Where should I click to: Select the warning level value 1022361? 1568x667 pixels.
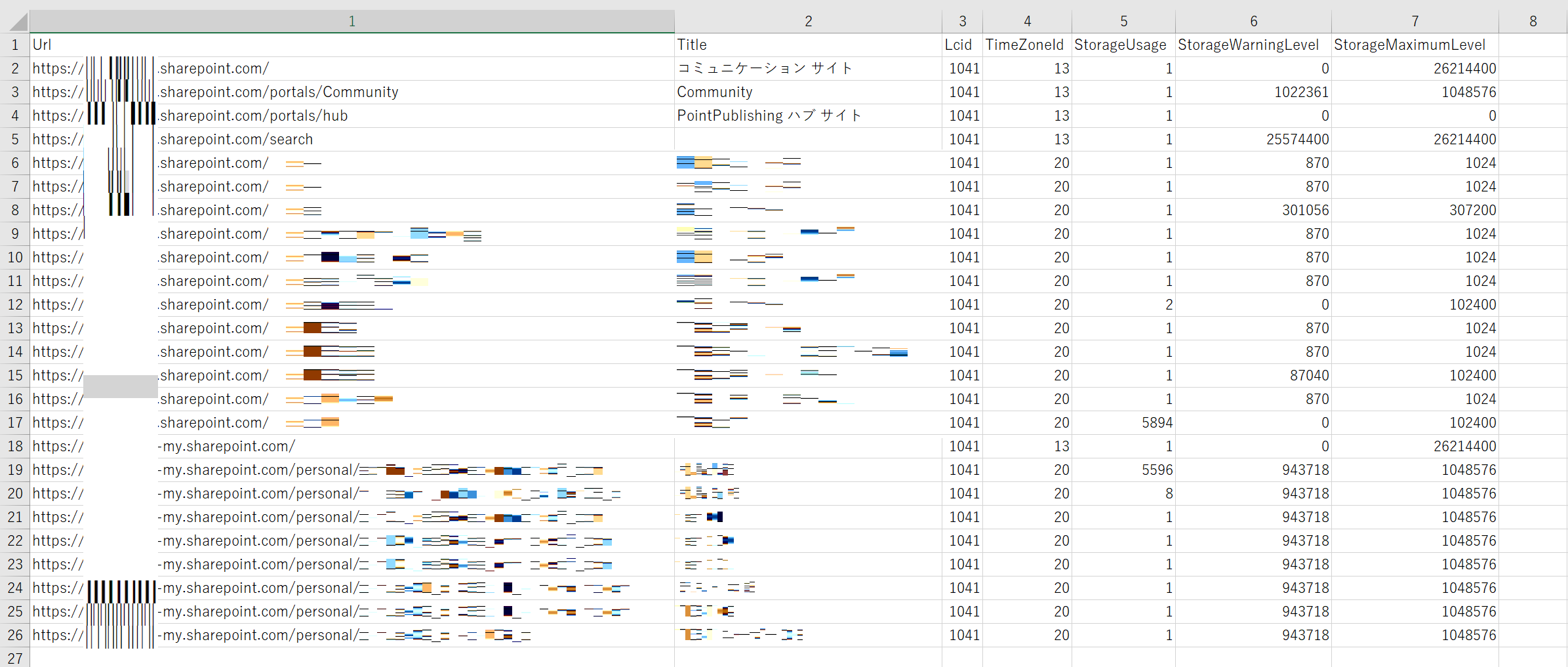click(1253, 92)
